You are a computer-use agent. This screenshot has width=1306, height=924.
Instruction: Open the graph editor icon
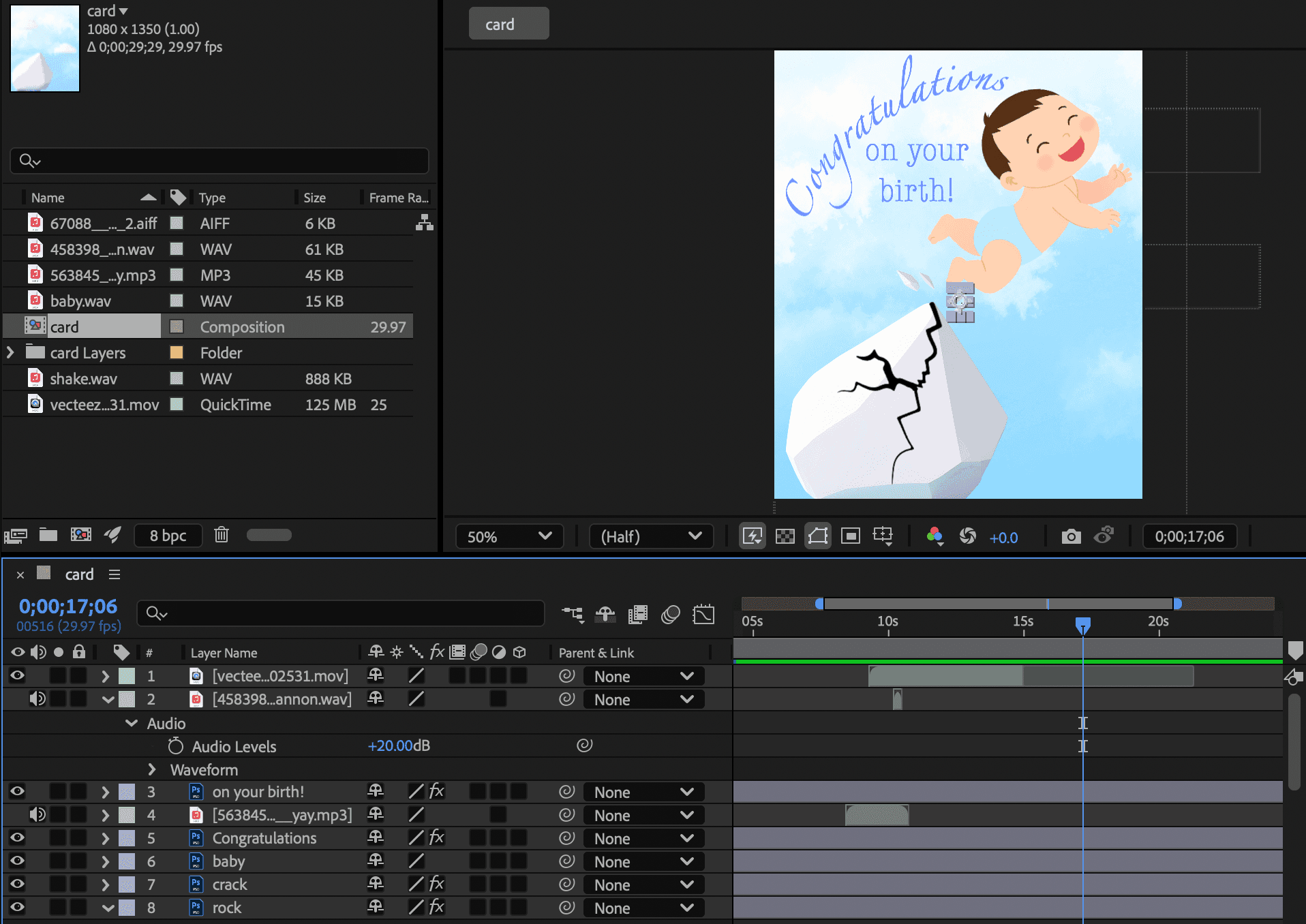(703, 615)
